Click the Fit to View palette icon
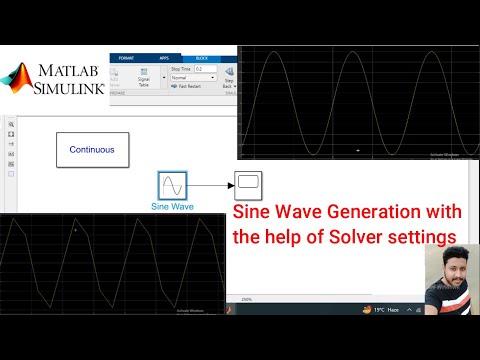480x360 pixels. [11, 134]
